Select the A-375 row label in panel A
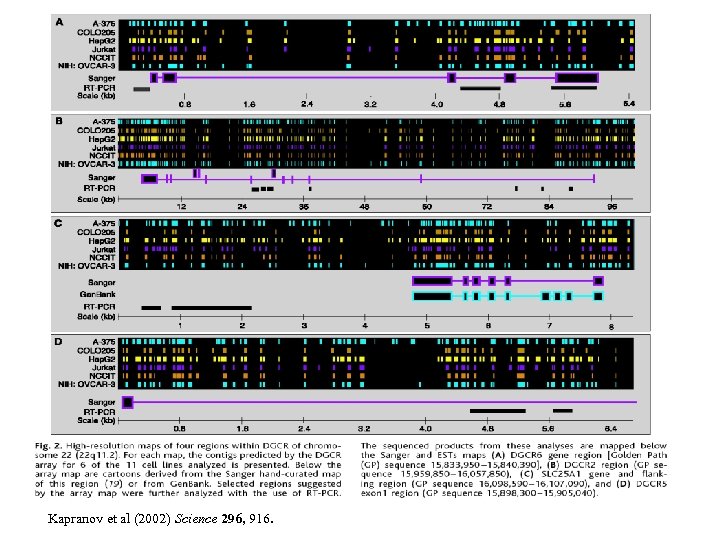 coord(104,23)
